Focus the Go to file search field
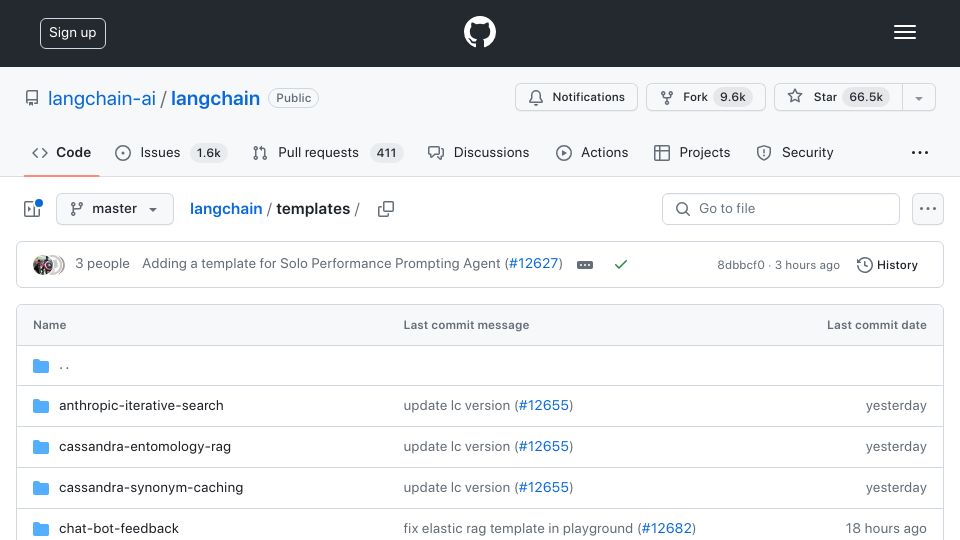The image size is (960, 540). [781, 209]
